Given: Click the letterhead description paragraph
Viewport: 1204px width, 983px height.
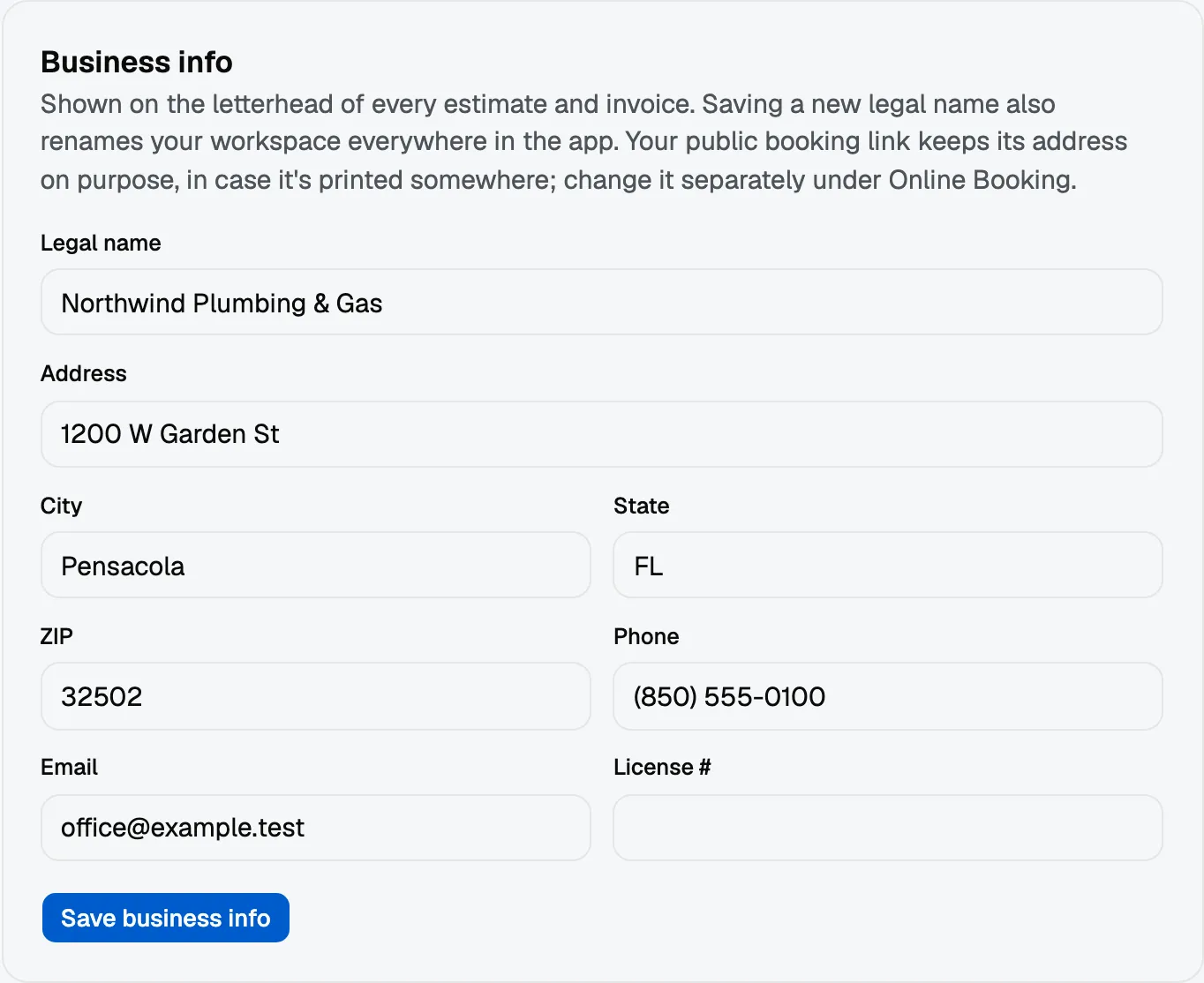Looking at the screenshot, I should click(584, 142).
